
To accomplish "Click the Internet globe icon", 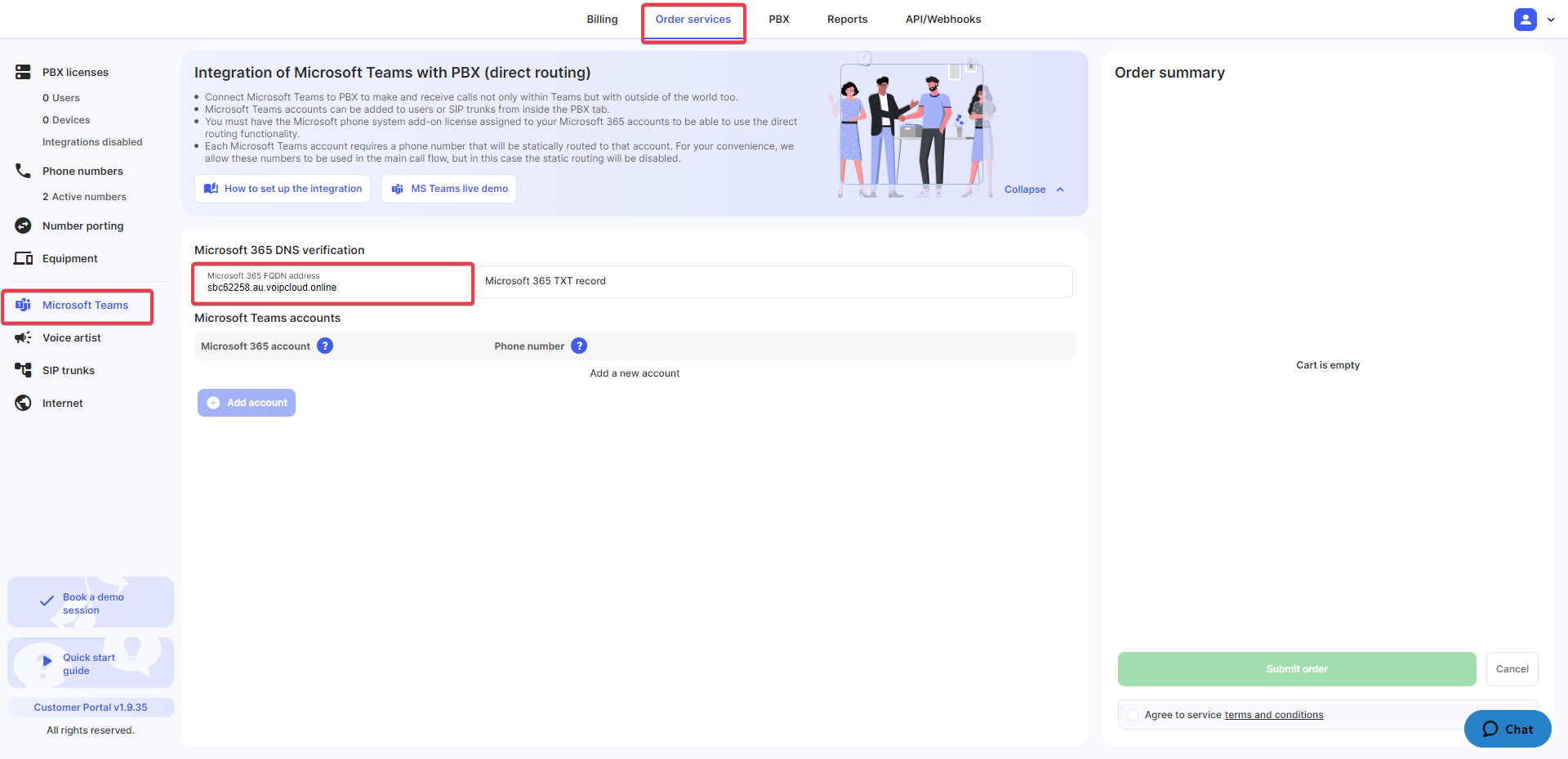I will click(23, 403).
